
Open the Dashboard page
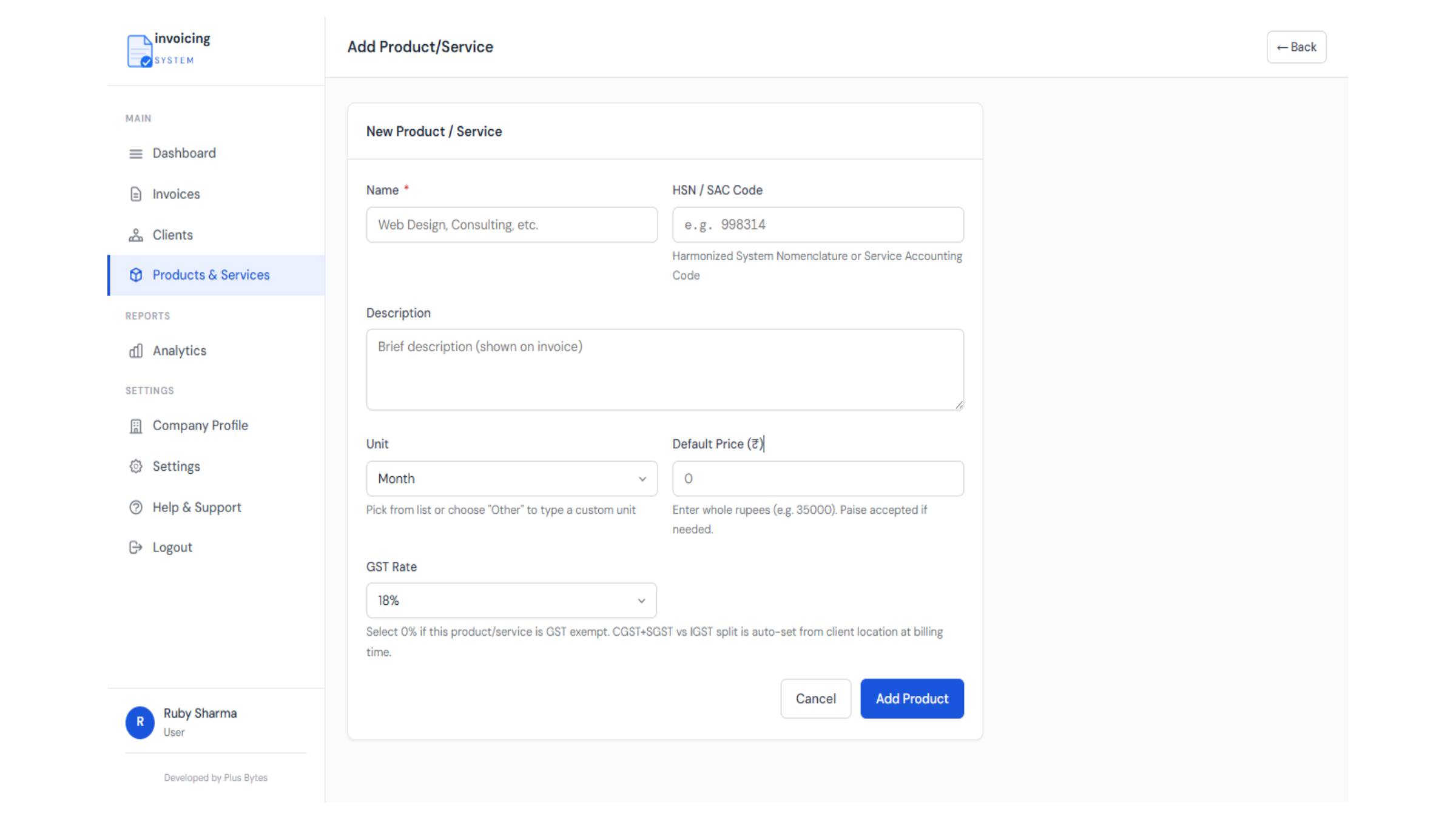(x=216, y=153)
